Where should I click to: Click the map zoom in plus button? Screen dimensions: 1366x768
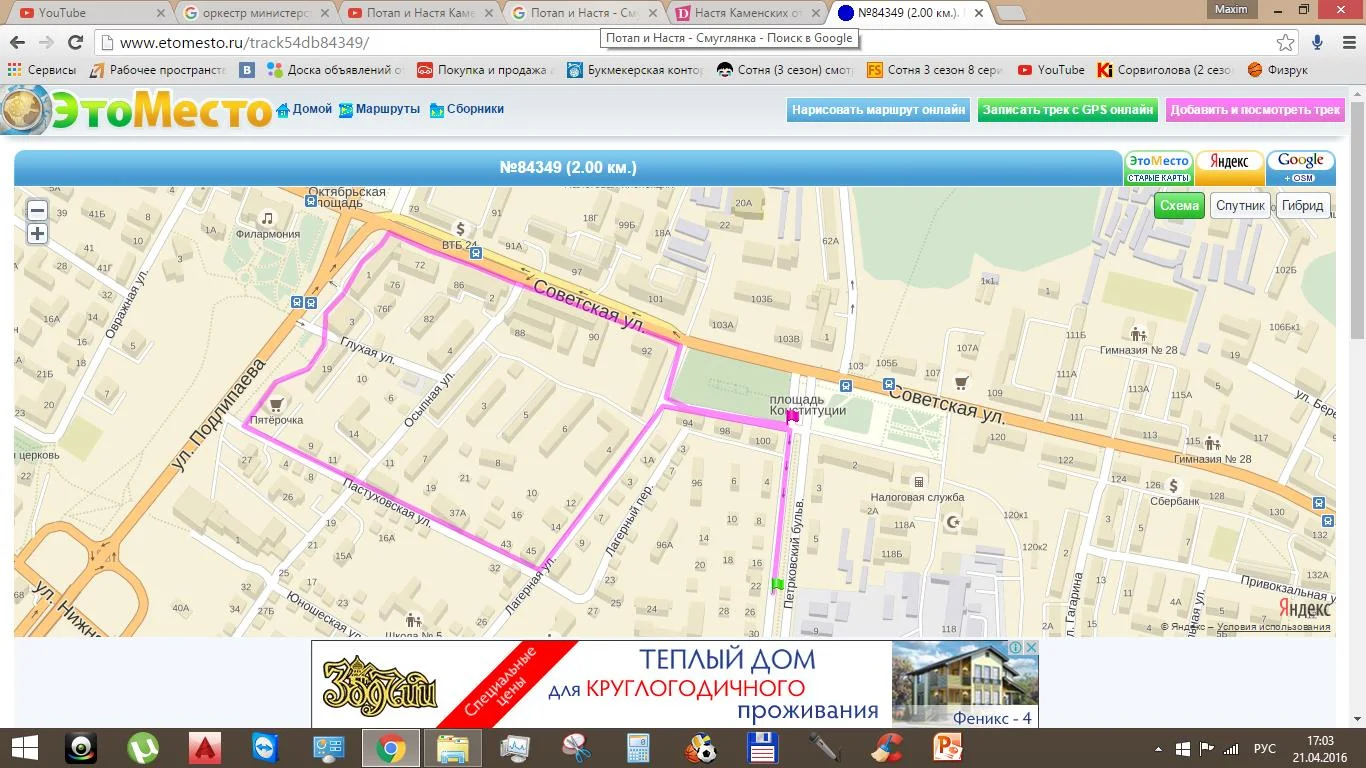37,234
